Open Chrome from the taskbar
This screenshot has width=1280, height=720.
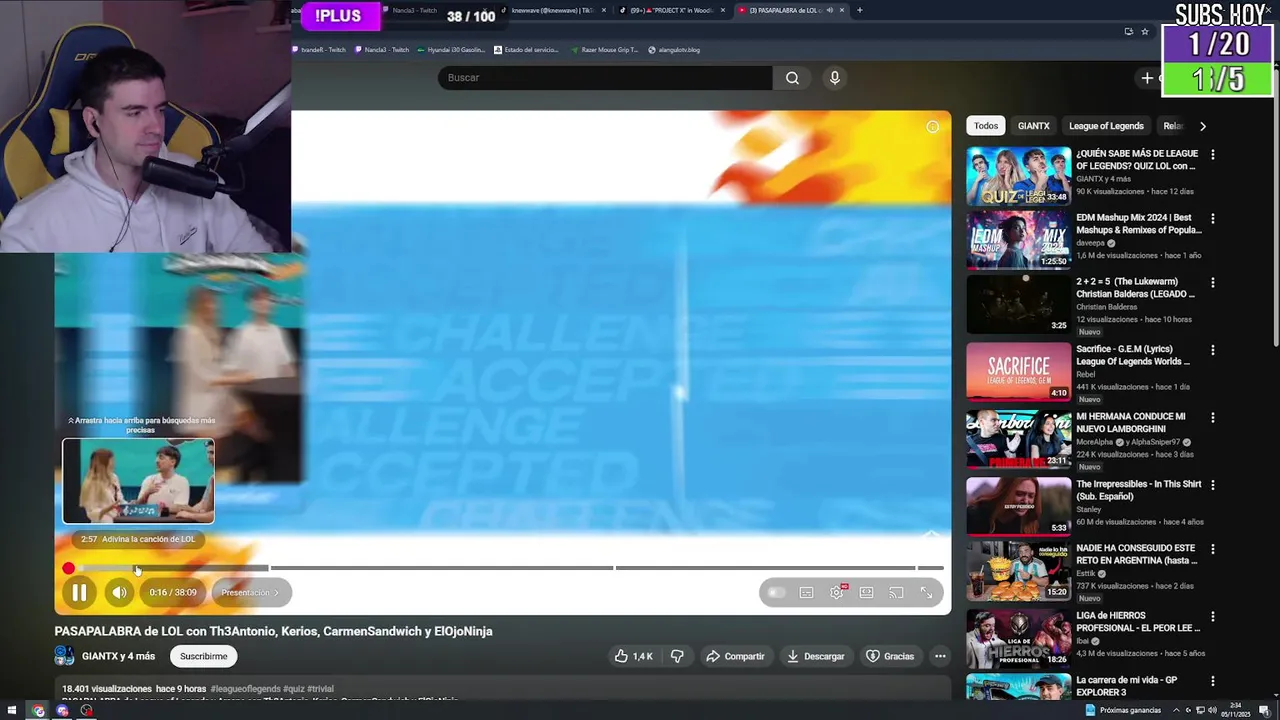38,711
